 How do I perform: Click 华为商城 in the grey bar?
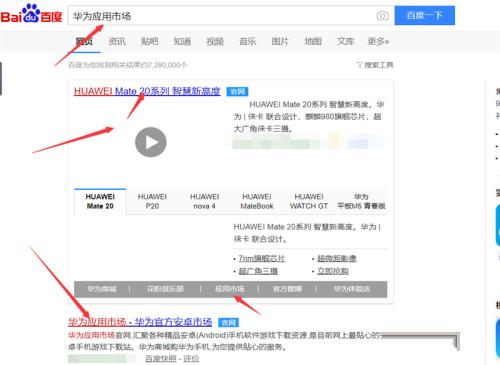[102, 289]
